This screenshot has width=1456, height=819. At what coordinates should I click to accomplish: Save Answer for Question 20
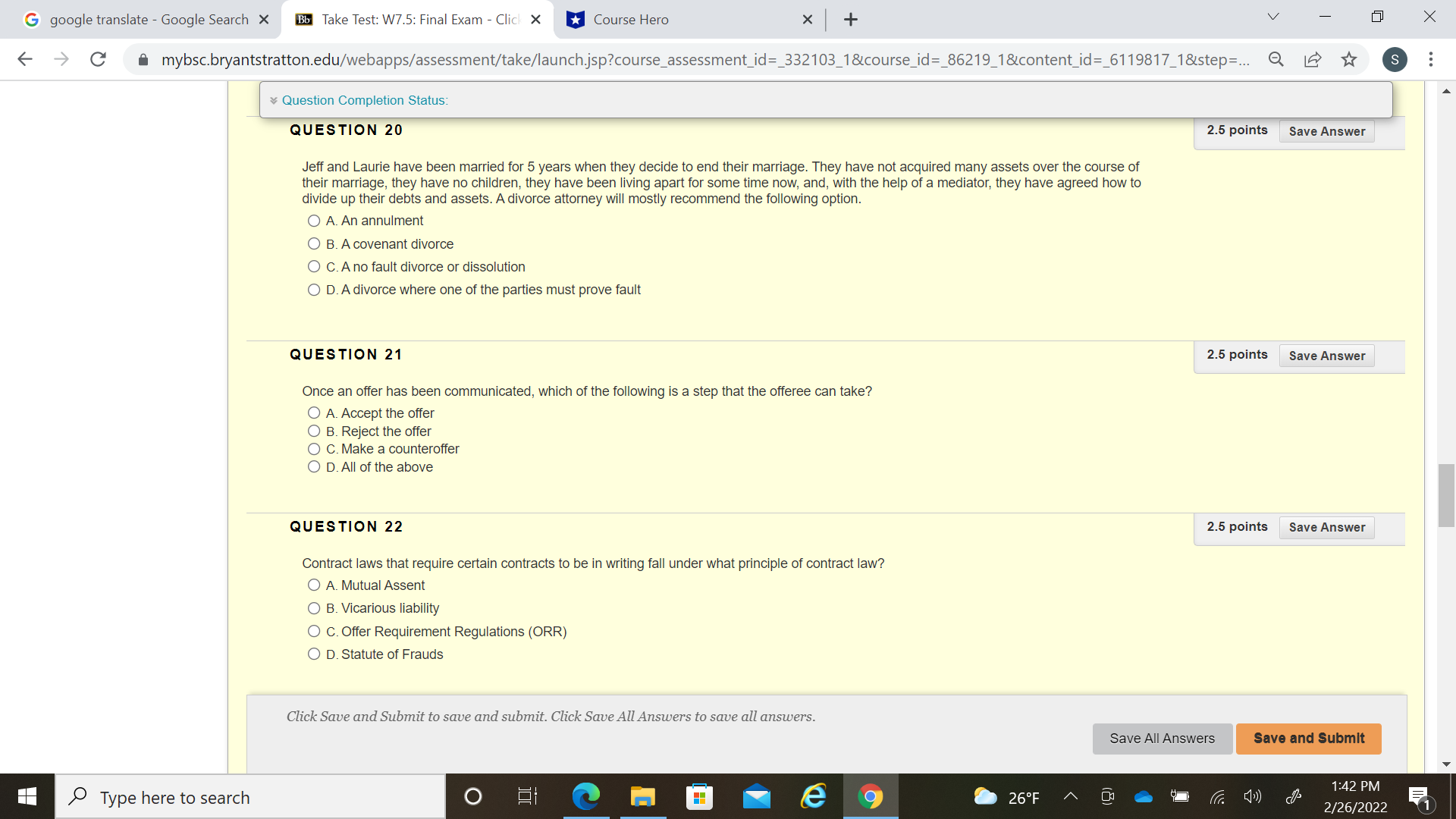pyautogui.click(x=1326, y=131)
